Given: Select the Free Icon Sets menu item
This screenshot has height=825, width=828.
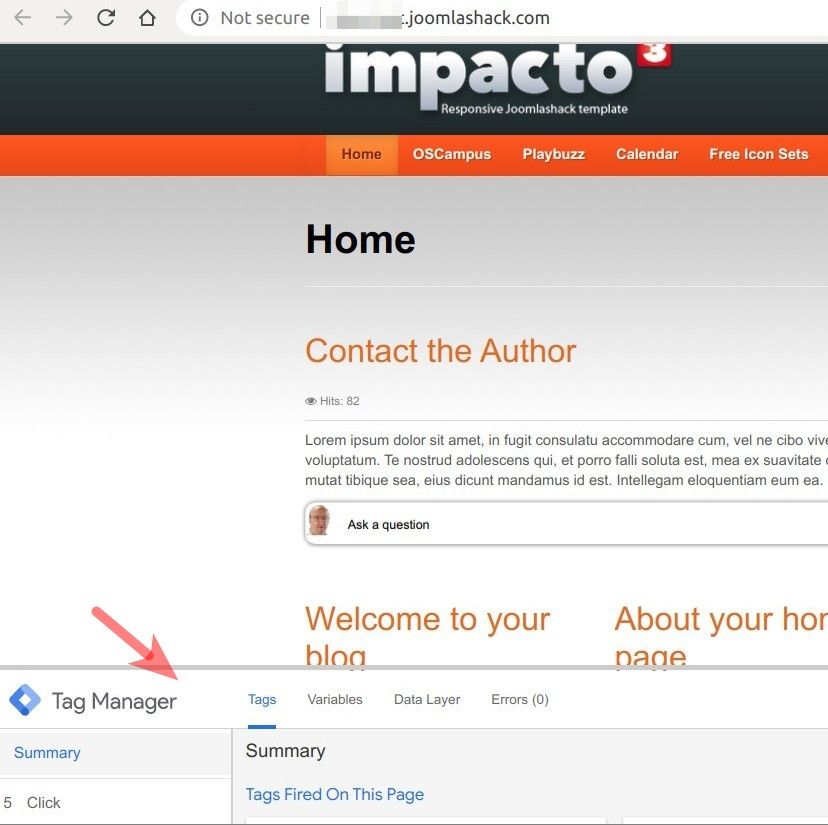Looking at the screenshot, I should coord(758,154).
